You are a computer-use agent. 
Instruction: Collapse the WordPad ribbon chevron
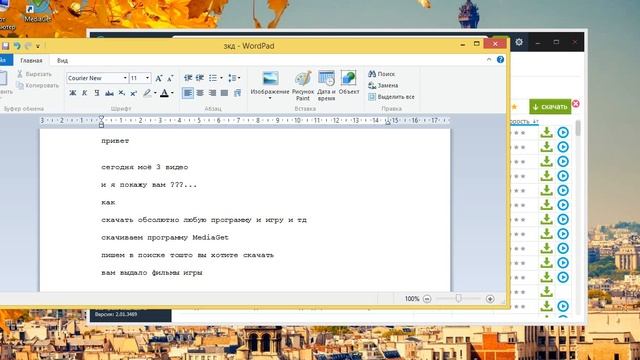tap(489, 60)
